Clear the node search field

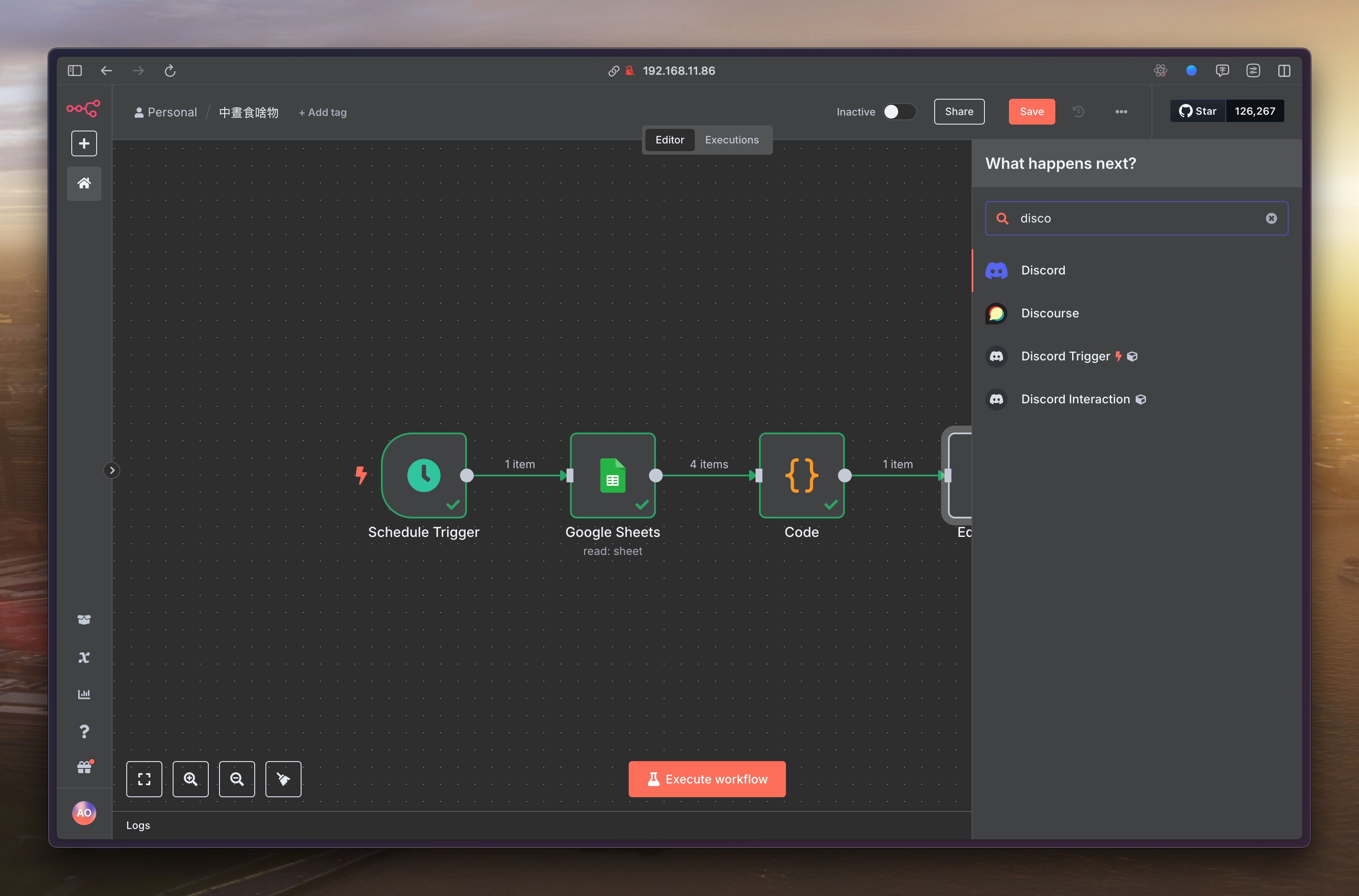(x=1271, y=218)
